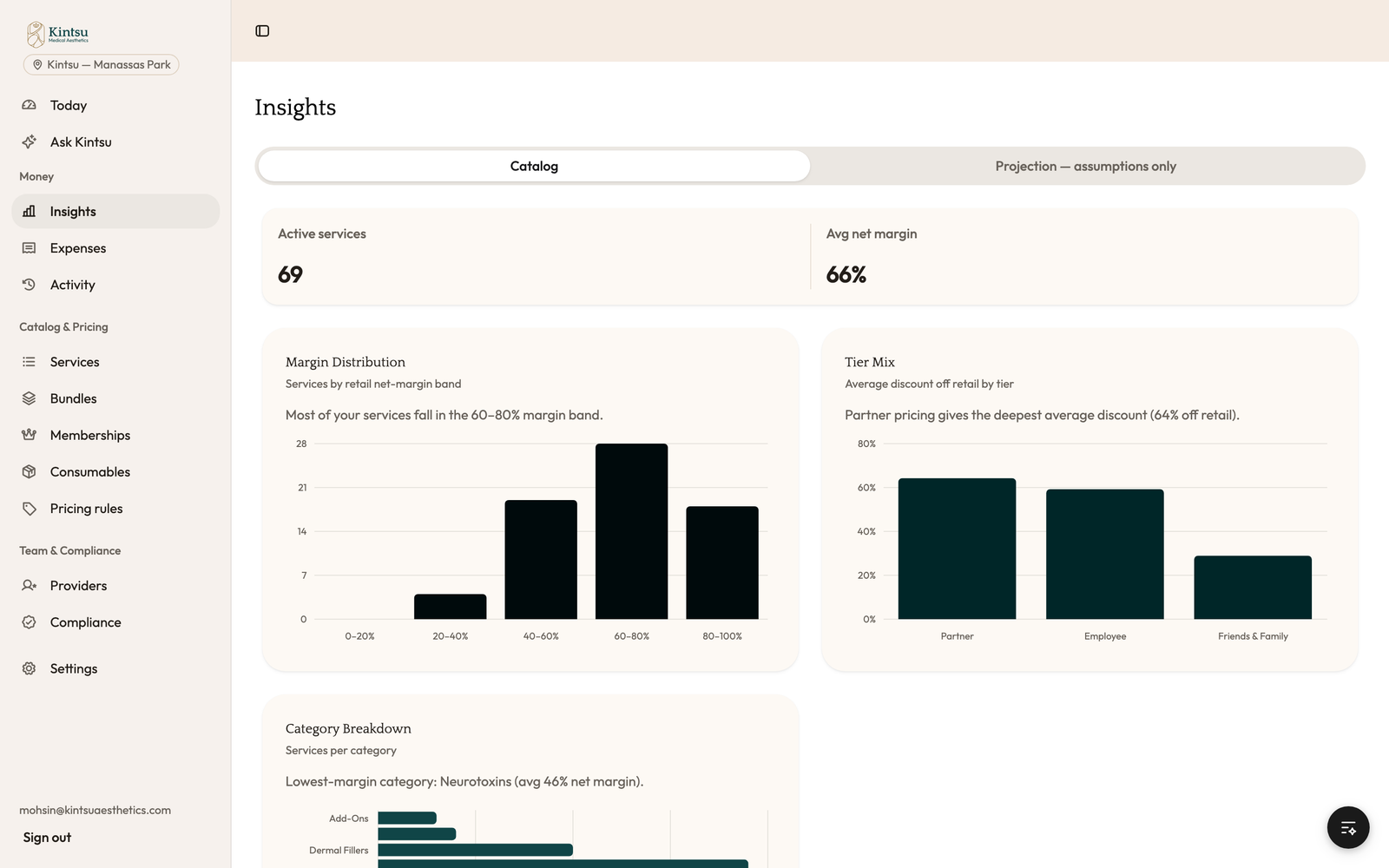Image resolution: width=1389 pixels, height=868 pixels.
Task: Open floating assistant button at bottom right
Action: point(1348,828)
